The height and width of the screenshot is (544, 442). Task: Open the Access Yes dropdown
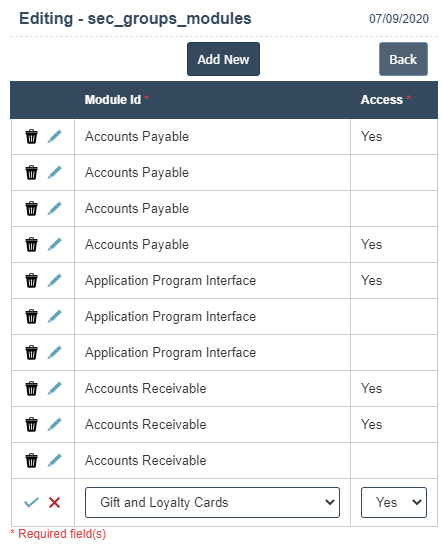[394, 502]
